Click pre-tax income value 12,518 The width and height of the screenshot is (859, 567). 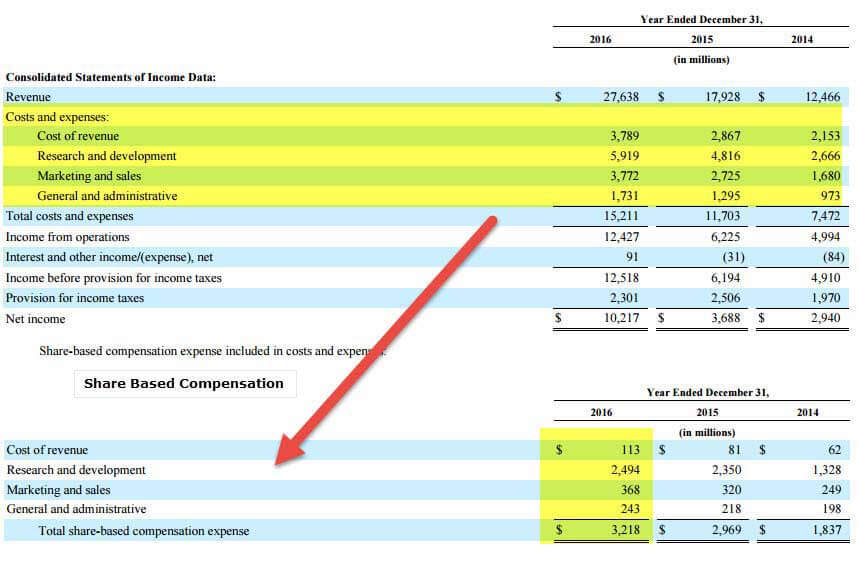[621, 278]
